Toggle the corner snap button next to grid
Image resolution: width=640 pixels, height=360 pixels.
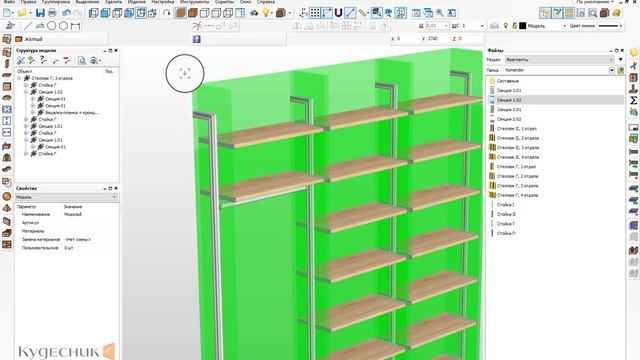(x=327, y=13)
